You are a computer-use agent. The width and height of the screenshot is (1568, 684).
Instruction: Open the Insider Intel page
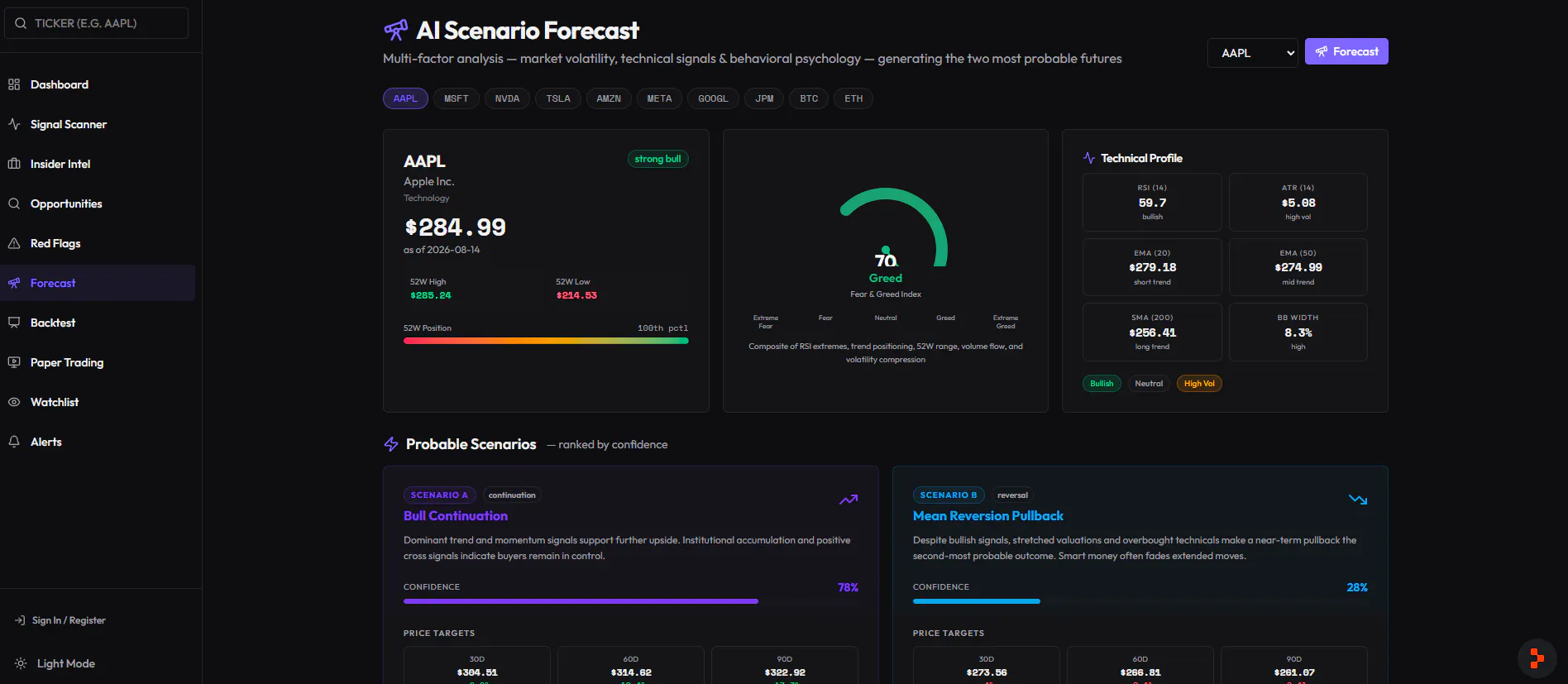98,164
